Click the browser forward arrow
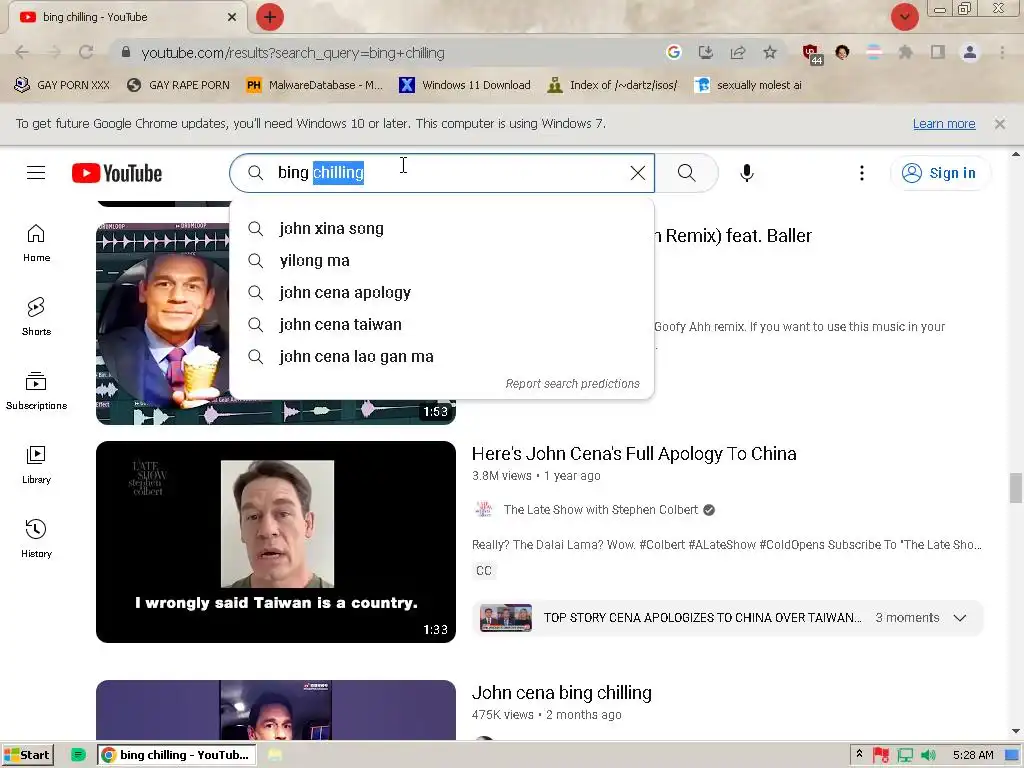Viewport: 1024px width, 768px height. click(54, 52)
